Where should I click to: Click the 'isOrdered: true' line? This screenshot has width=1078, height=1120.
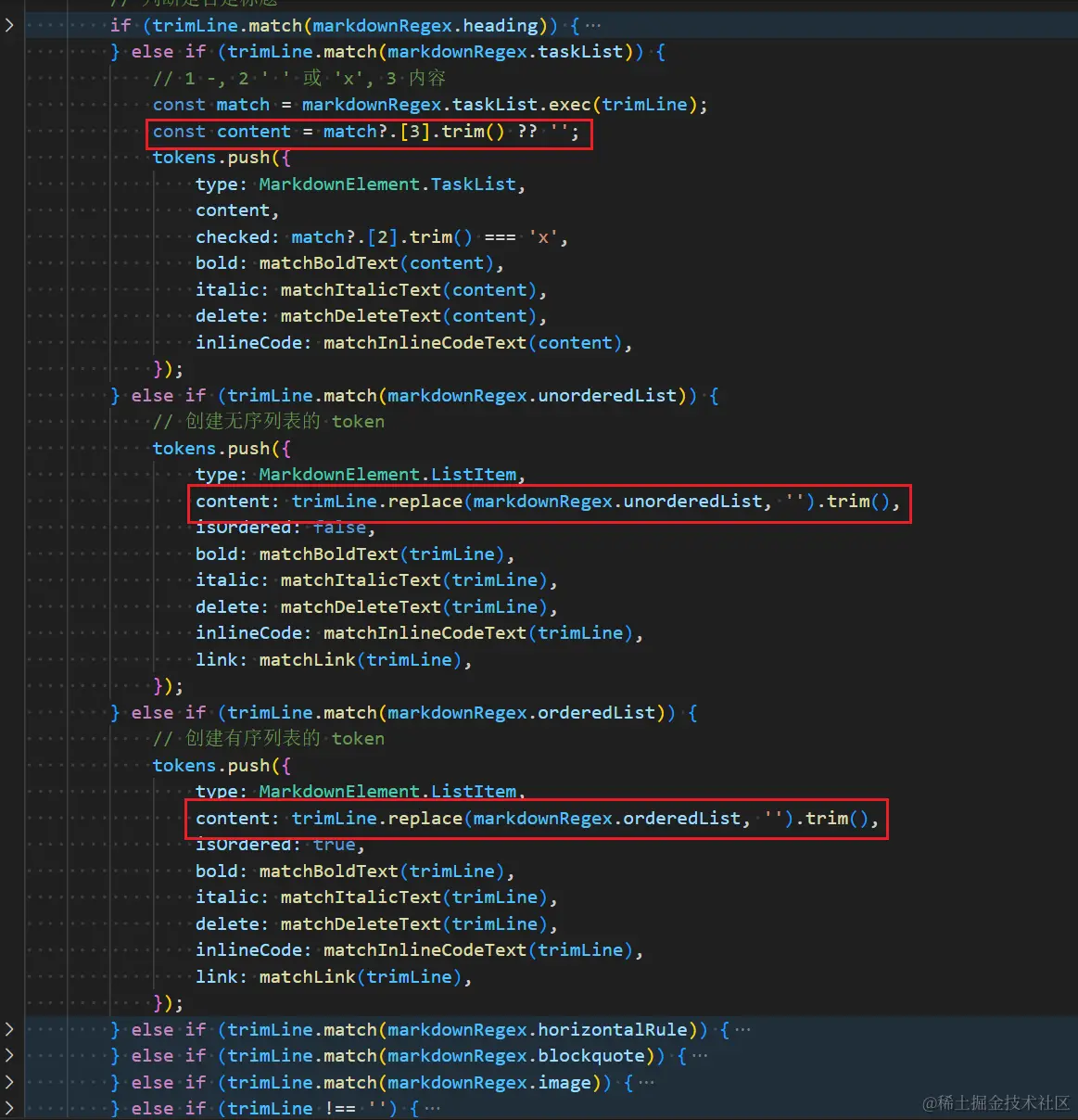click(x=280, y=845)
